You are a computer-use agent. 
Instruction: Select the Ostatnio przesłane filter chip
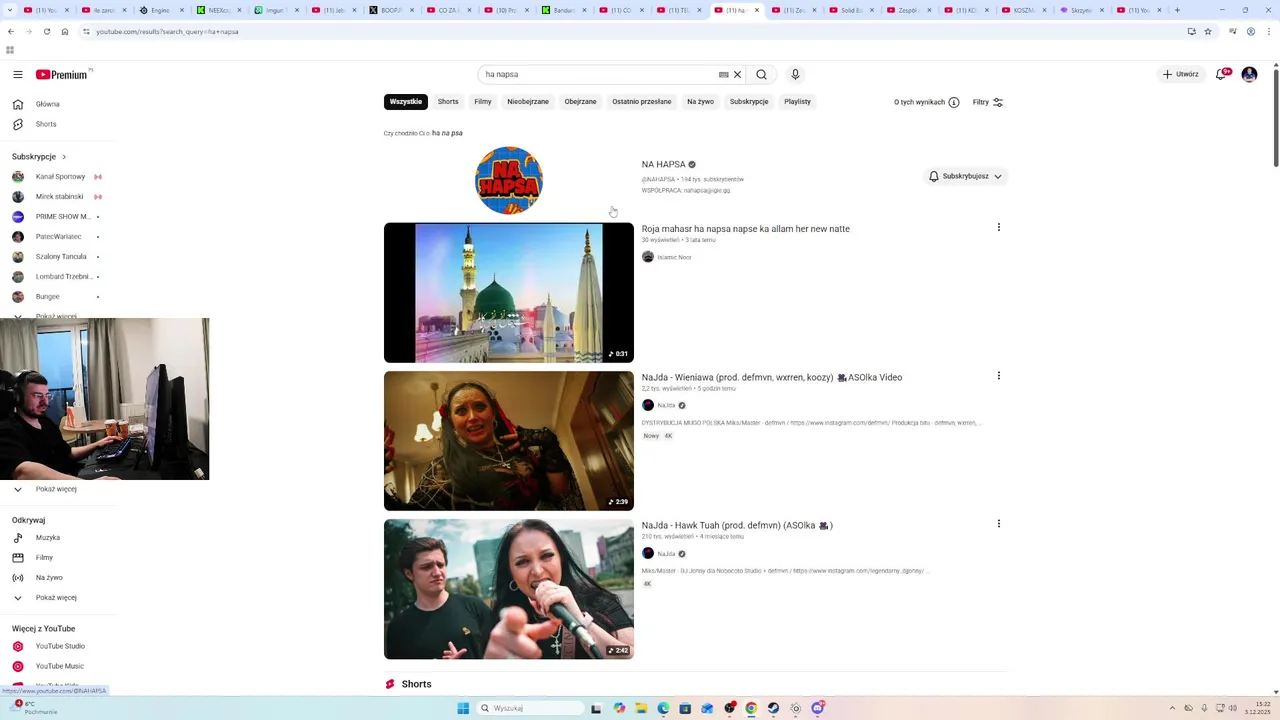642,101
